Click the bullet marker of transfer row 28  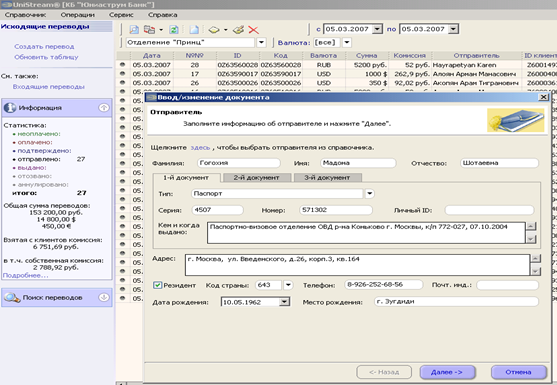(123, 65)
